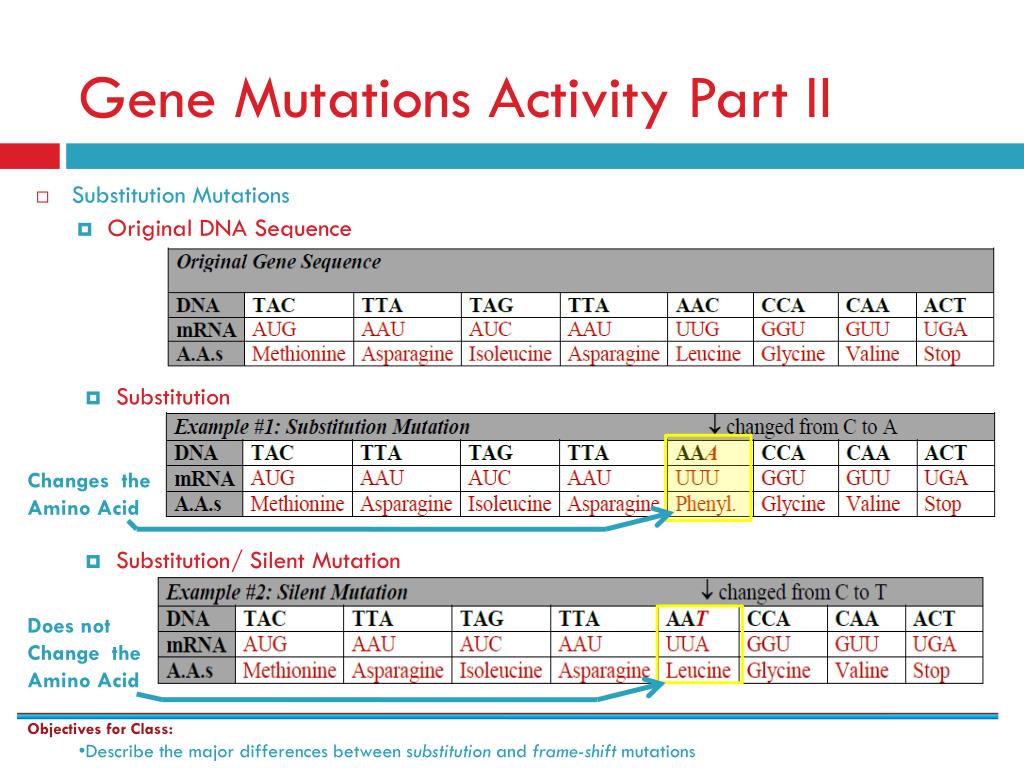Screen dimensions: 1024x768
Task: Click the DNA row label in Original Gene Sequence
Action: point(198,306)
